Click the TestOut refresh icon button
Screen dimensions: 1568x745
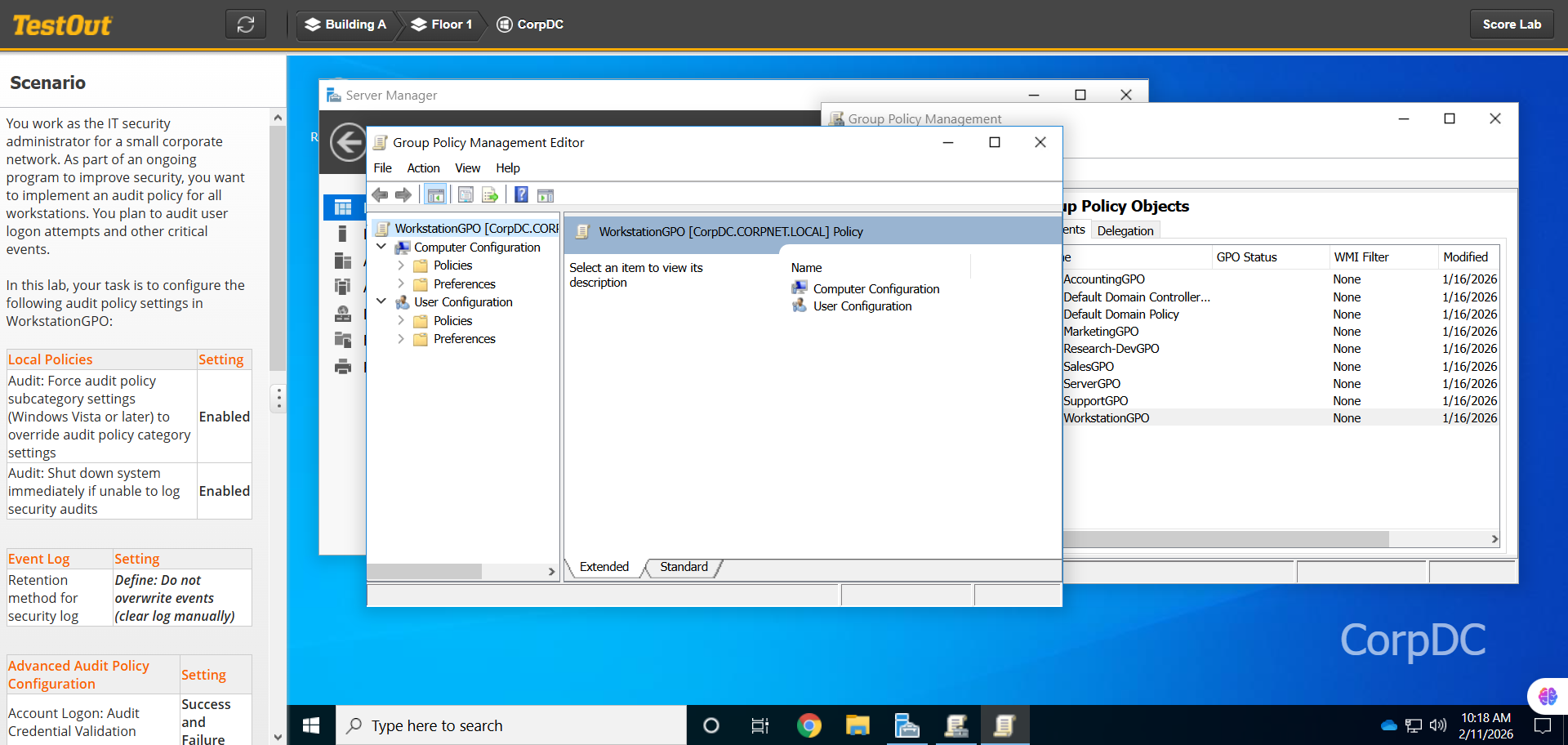(246, 25)
